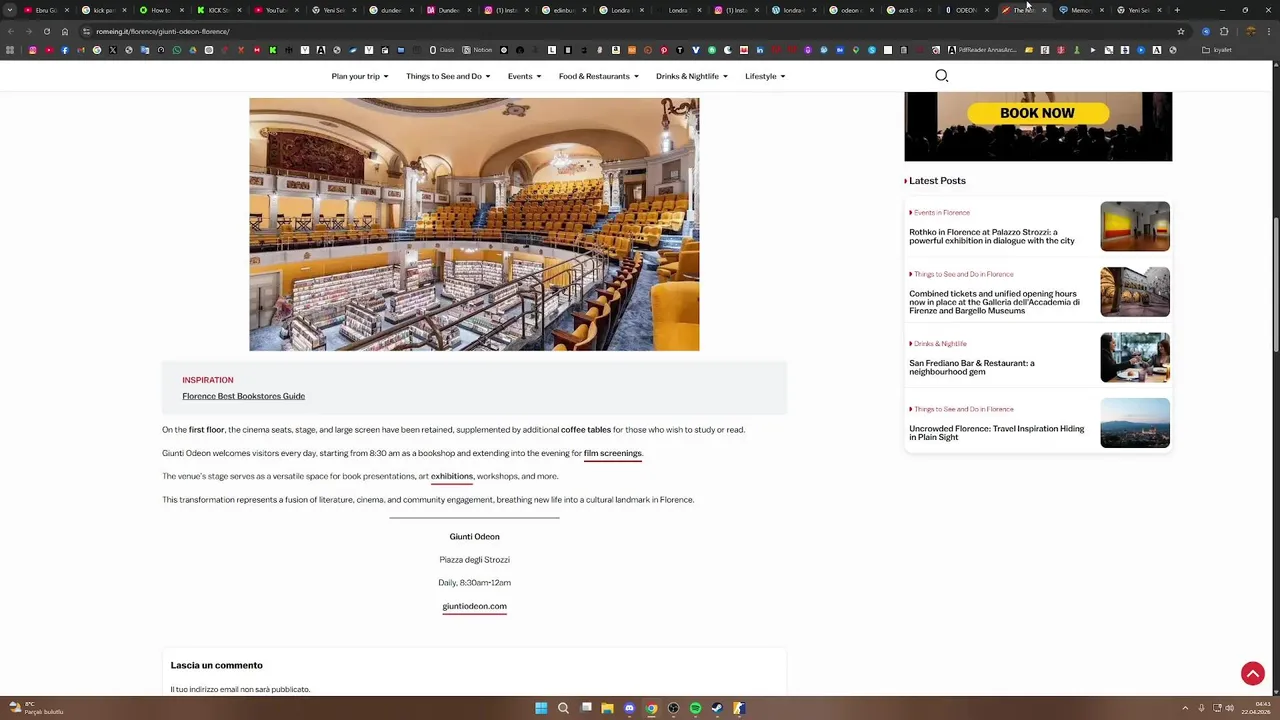Screen dimensions: 1280x720
Task: Click the red scroll-to-top arrow button
Action: point(1253,674)
